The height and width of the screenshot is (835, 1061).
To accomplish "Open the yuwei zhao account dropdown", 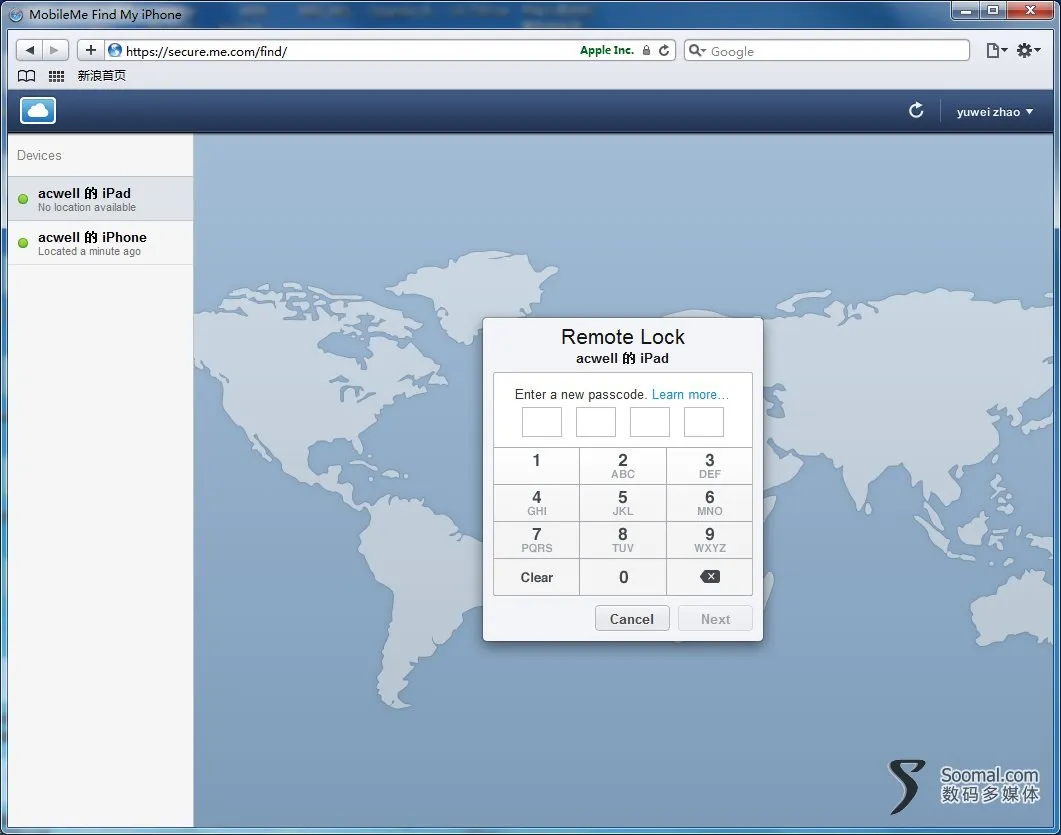I will (994, 112).
